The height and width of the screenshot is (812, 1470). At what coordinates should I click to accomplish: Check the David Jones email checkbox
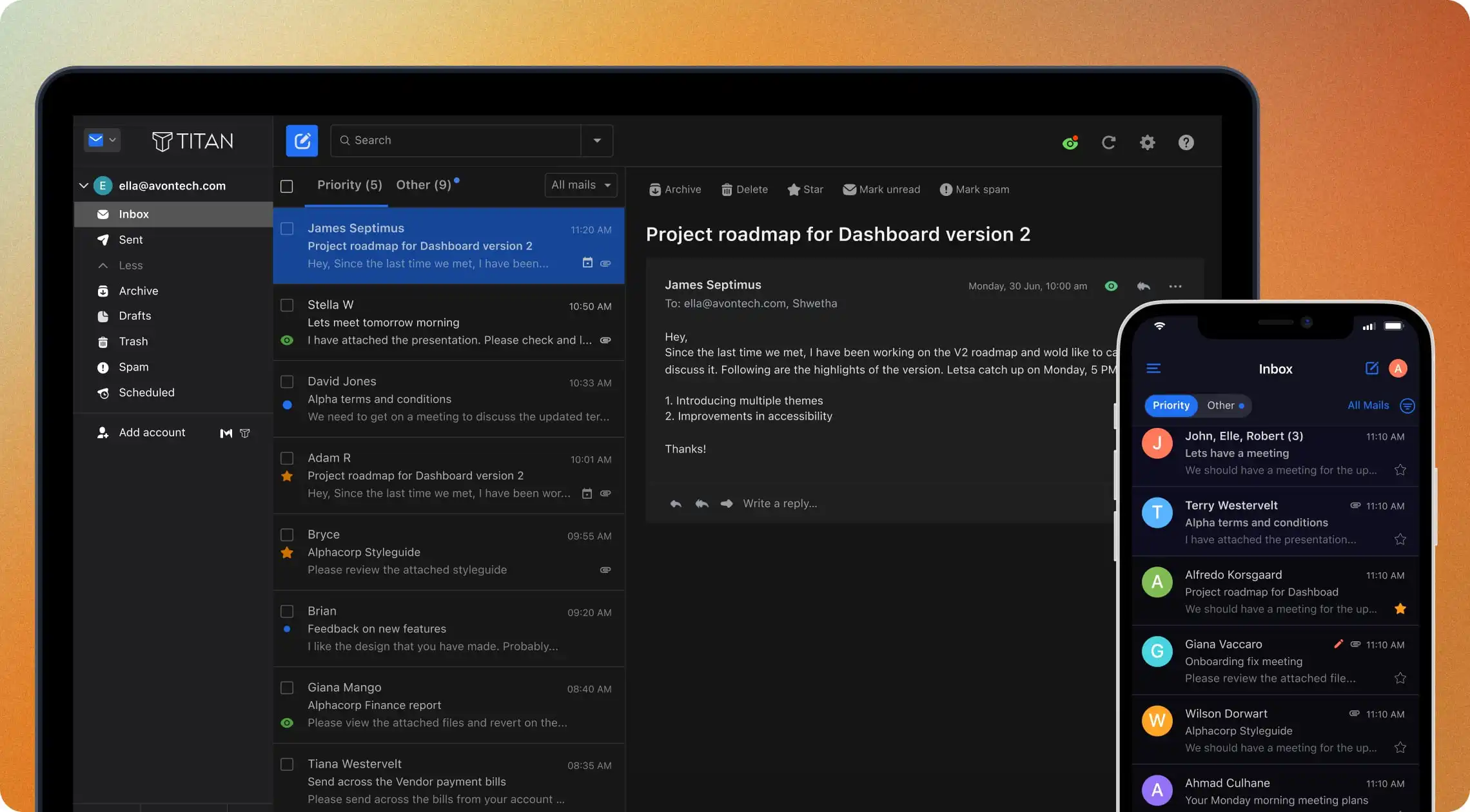pyautogui.click(x=287, y=382)
